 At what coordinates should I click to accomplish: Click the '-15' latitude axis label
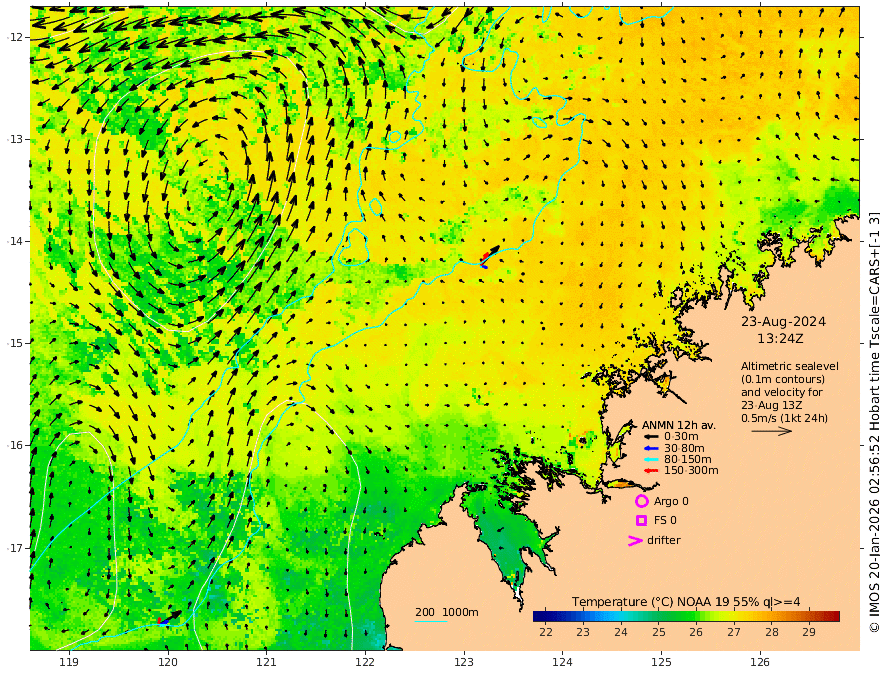17,343
